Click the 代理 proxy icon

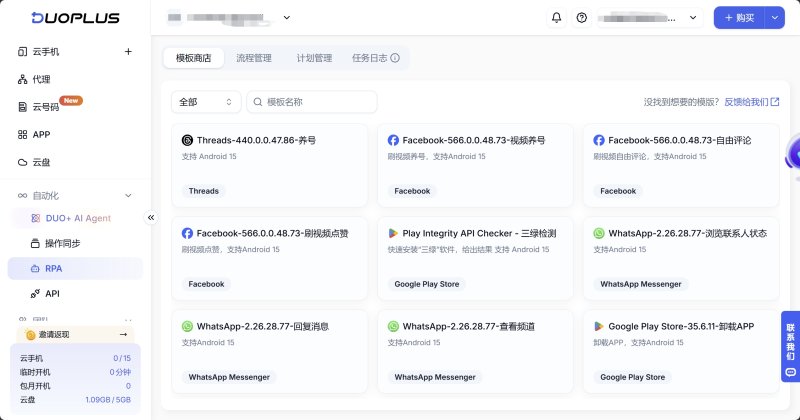pos(22,79)
